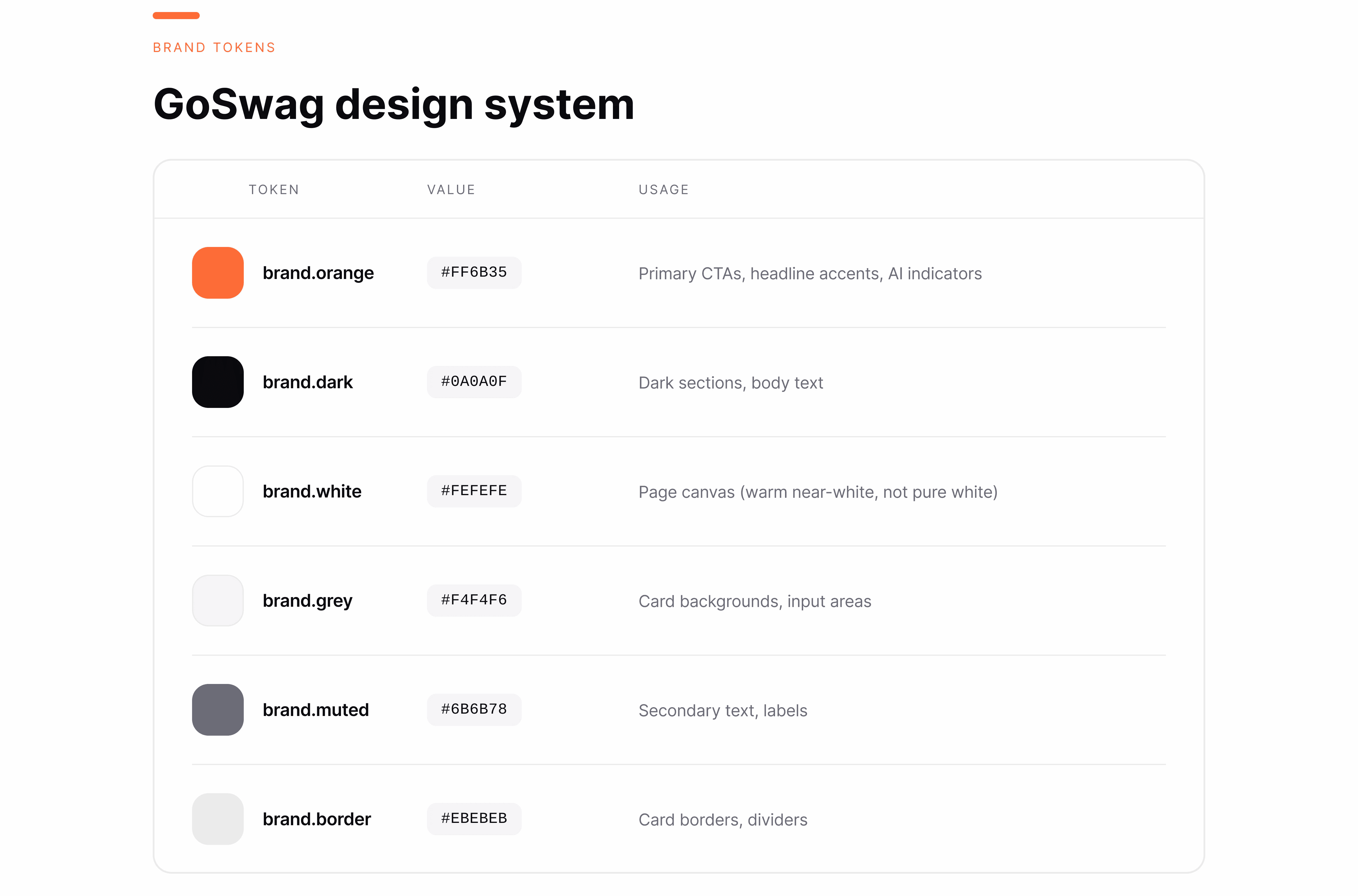Screen dimensions: 1358x896
Task: Click the #FF6B35 hex value chip
Action: [x=474, y=273]
